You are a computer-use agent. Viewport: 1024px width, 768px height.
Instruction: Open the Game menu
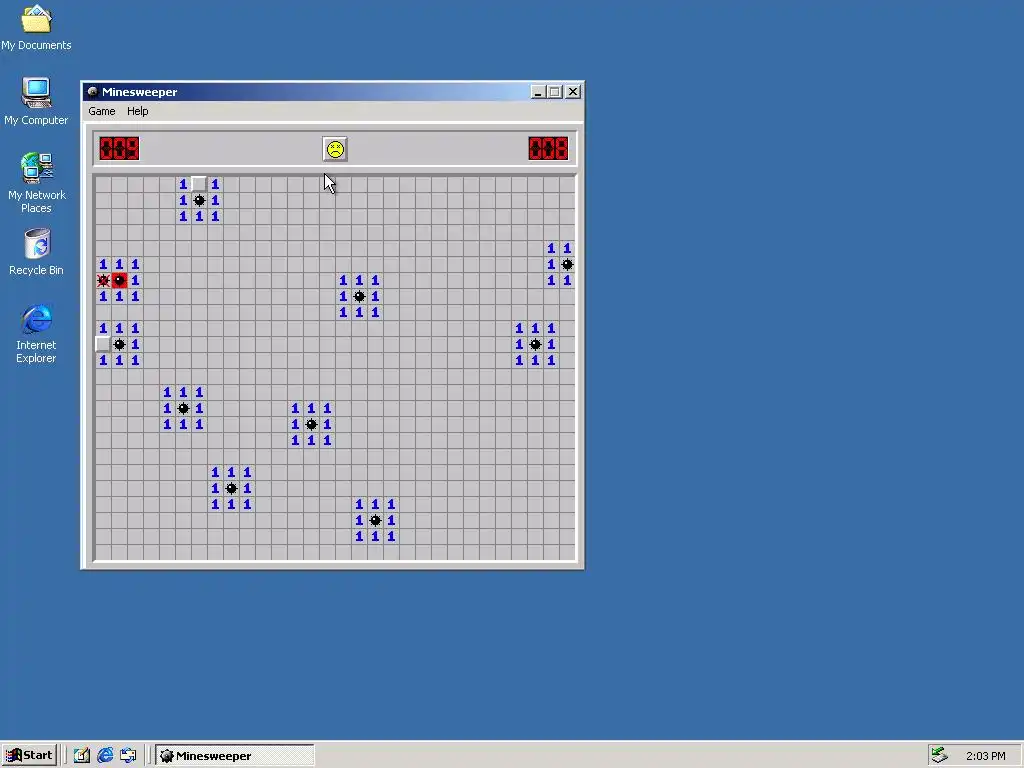click(102, 111)
